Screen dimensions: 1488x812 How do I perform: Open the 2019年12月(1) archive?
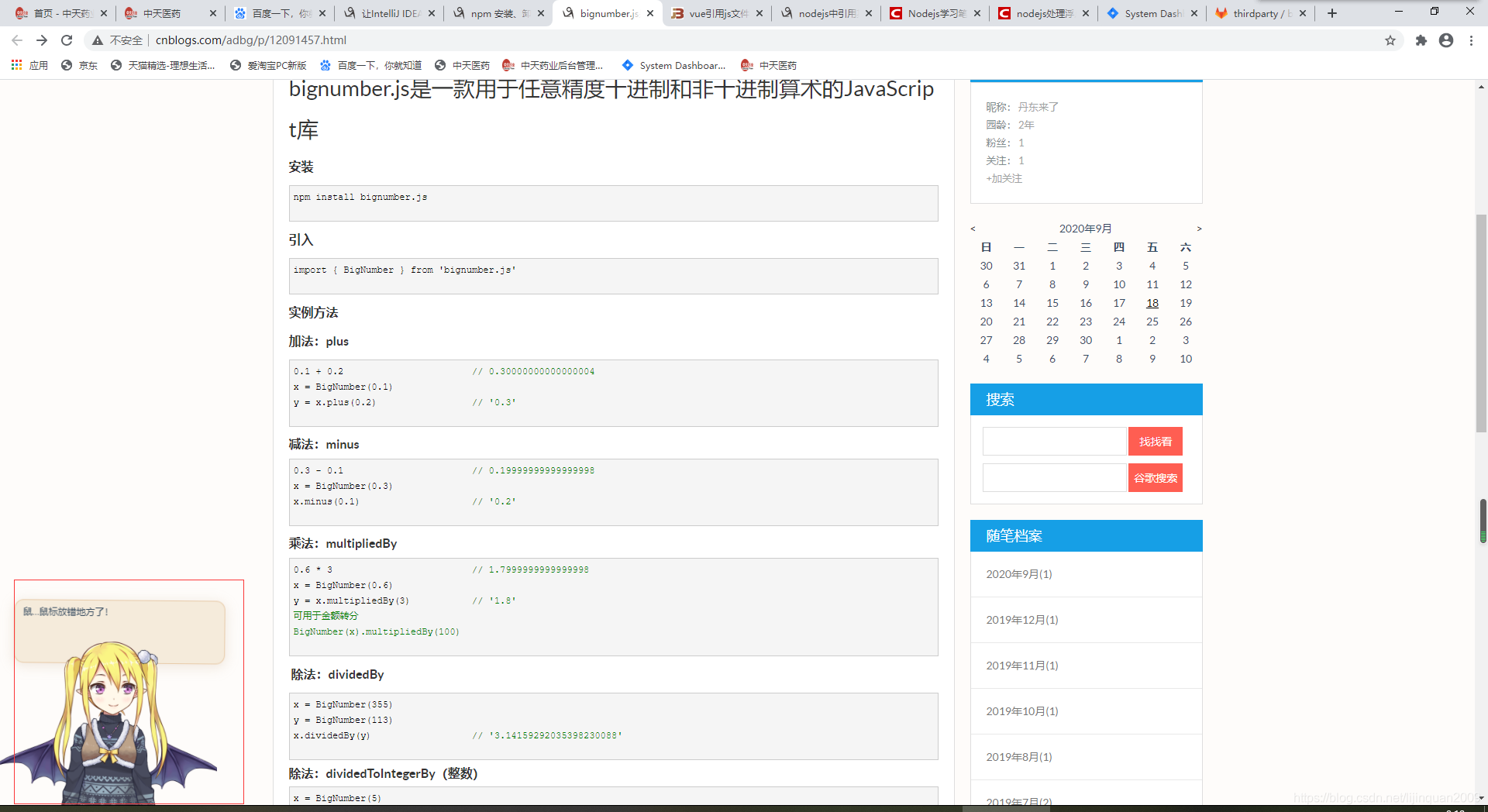1021,620
